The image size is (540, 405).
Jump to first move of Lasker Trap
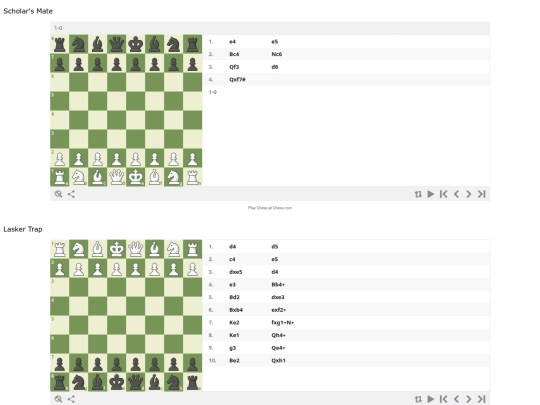(444, 399)
